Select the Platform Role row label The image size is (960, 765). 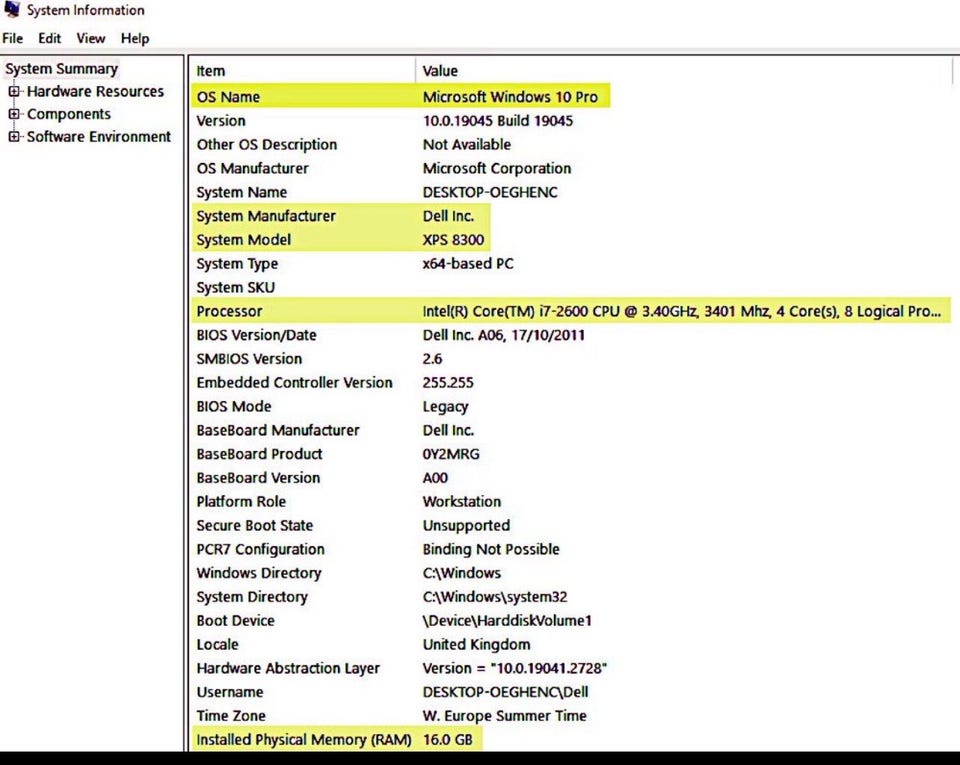[241, 502]
